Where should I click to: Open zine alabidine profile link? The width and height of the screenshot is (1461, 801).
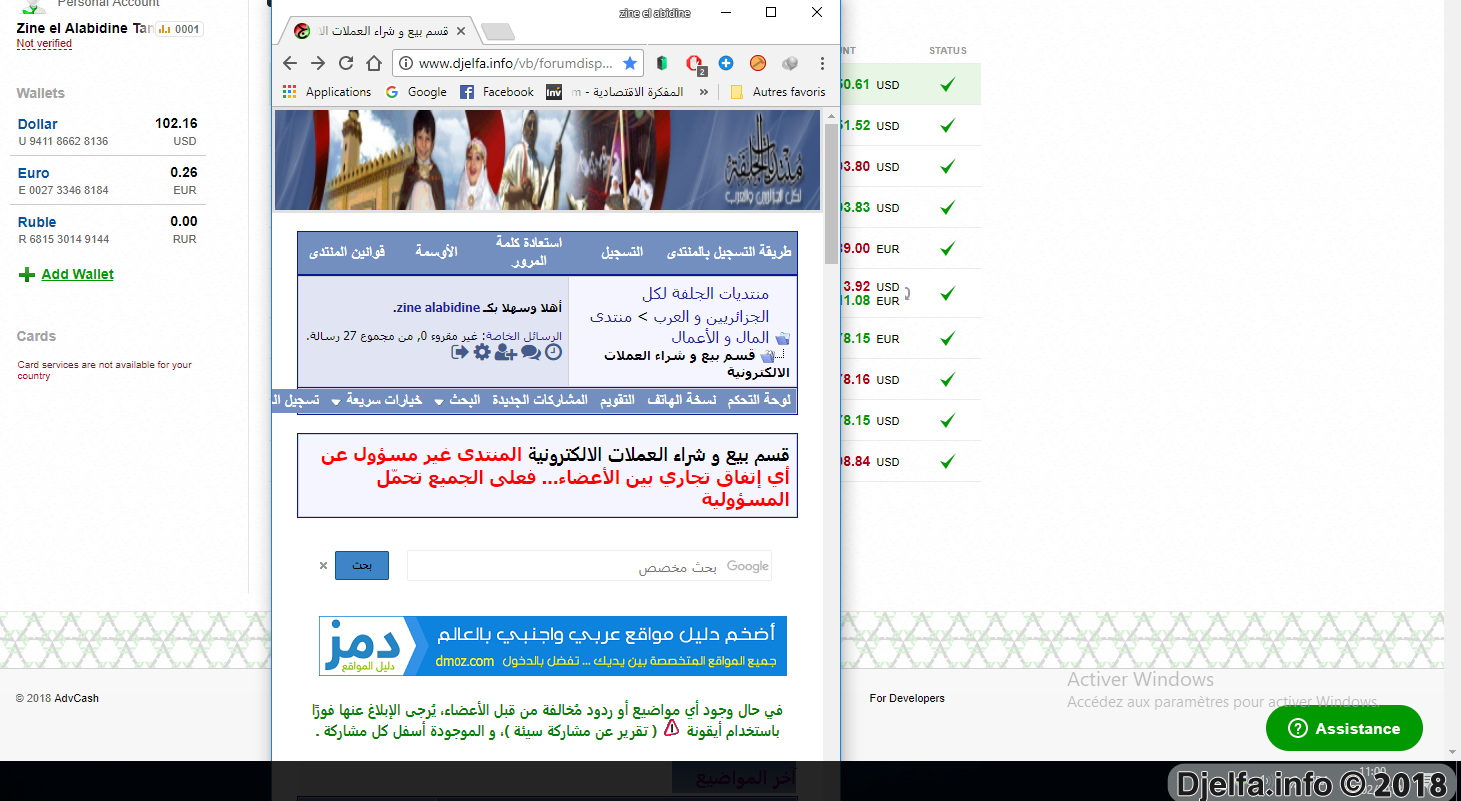pos(437,308)
